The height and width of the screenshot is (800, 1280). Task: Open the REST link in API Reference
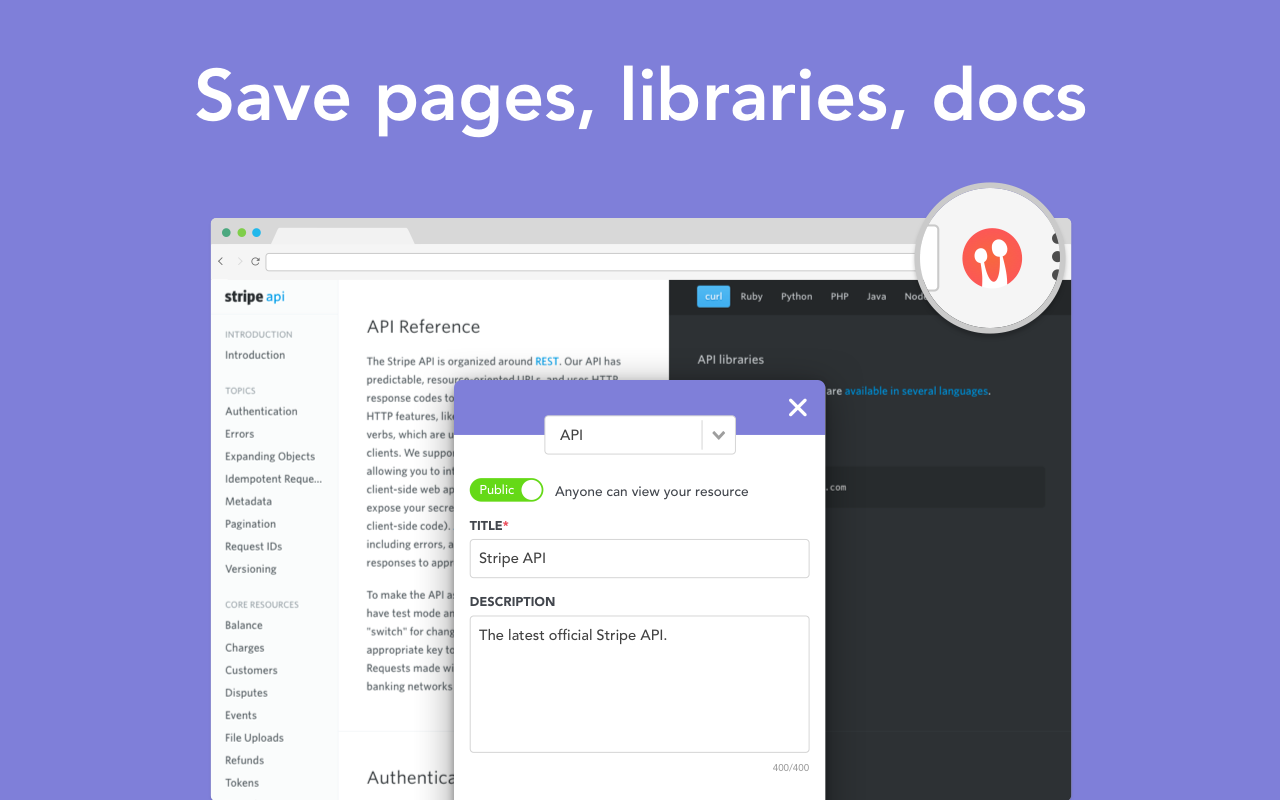(x=547, y=361)
